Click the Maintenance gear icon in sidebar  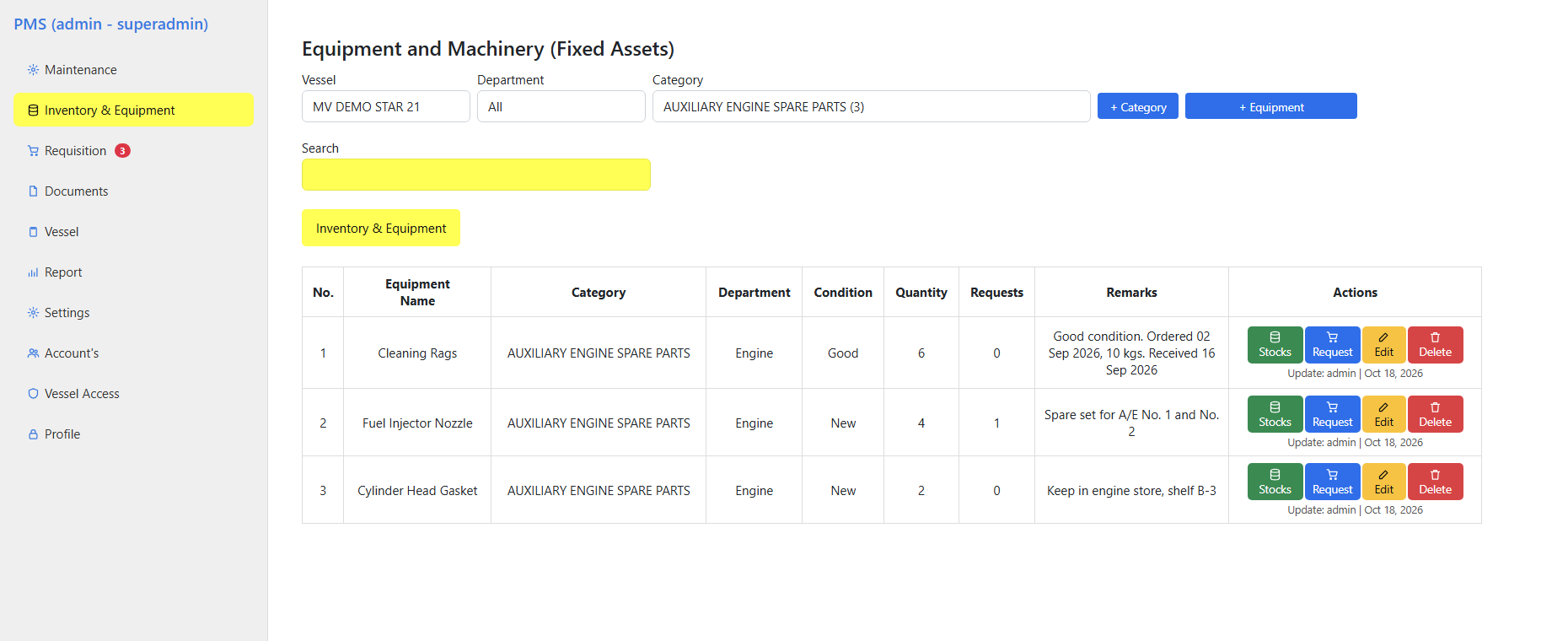pyautogui.click(x=33, y=70)
